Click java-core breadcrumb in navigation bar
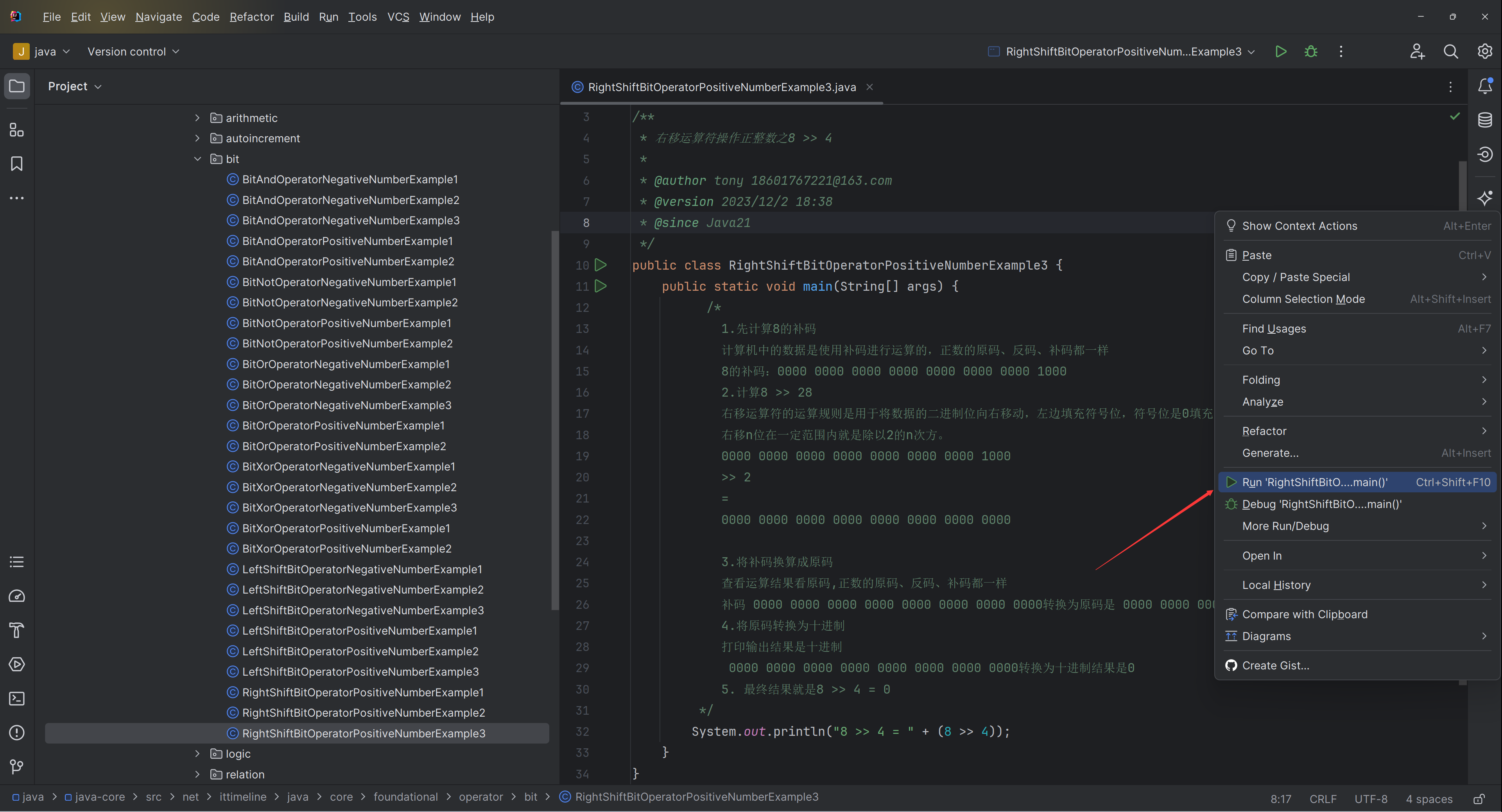 tap(95, 797)
